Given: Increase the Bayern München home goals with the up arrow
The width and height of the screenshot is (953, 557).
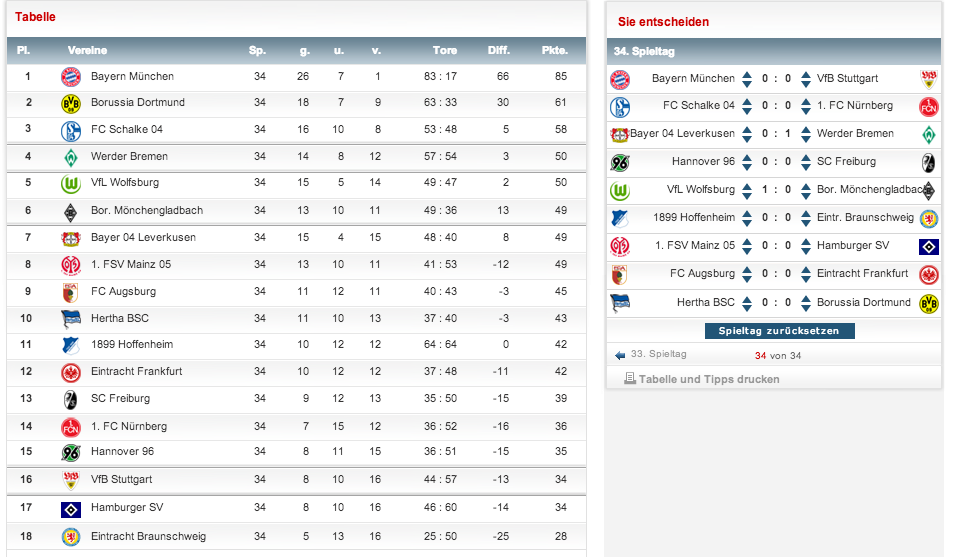Looking at the screenshot, I should pos(747,74).
